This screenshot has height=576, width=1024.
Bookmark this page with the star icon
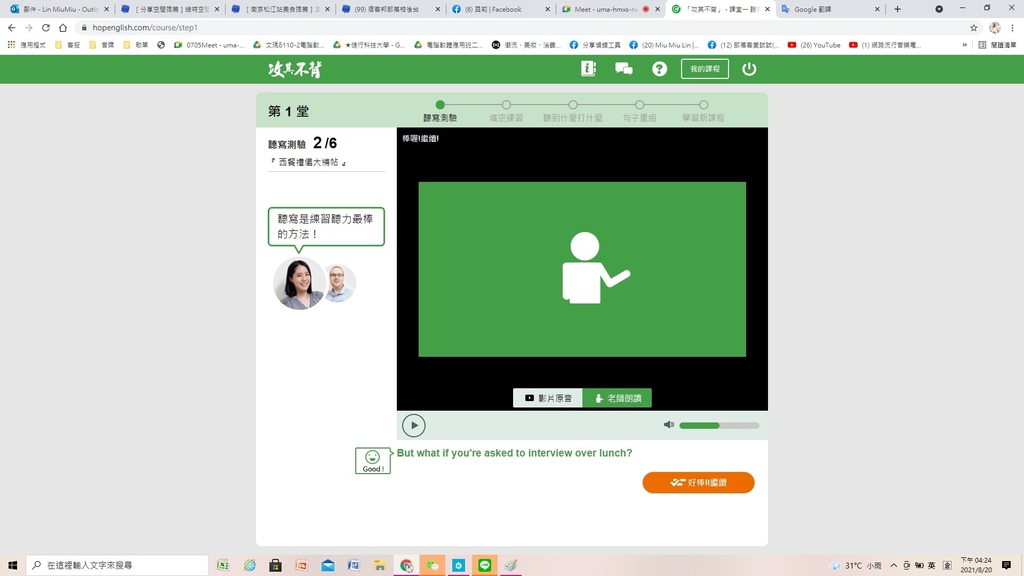point(974,27)
